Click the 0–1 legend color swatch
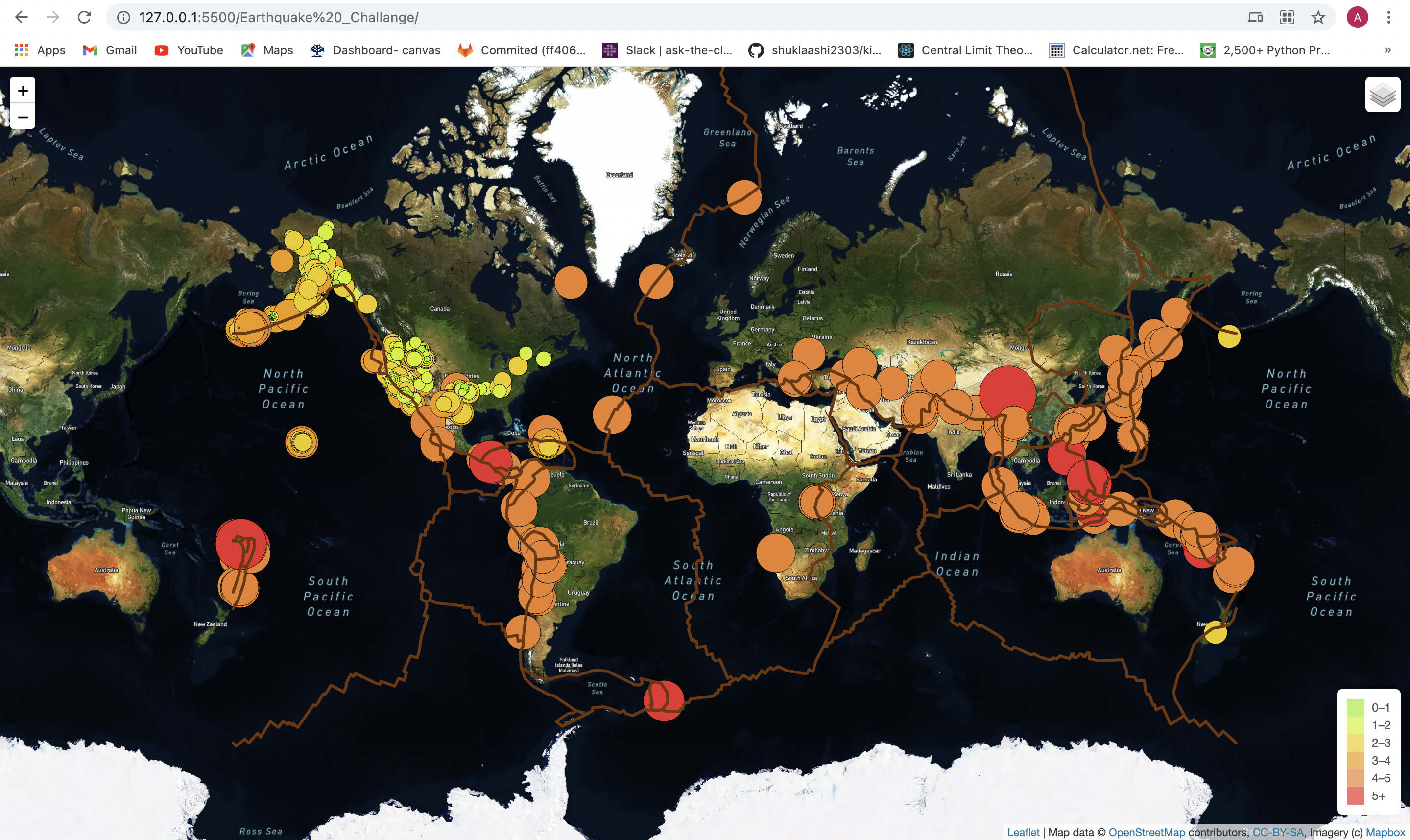This screenshot has height=840, width=1410. tap(1355, 708)
